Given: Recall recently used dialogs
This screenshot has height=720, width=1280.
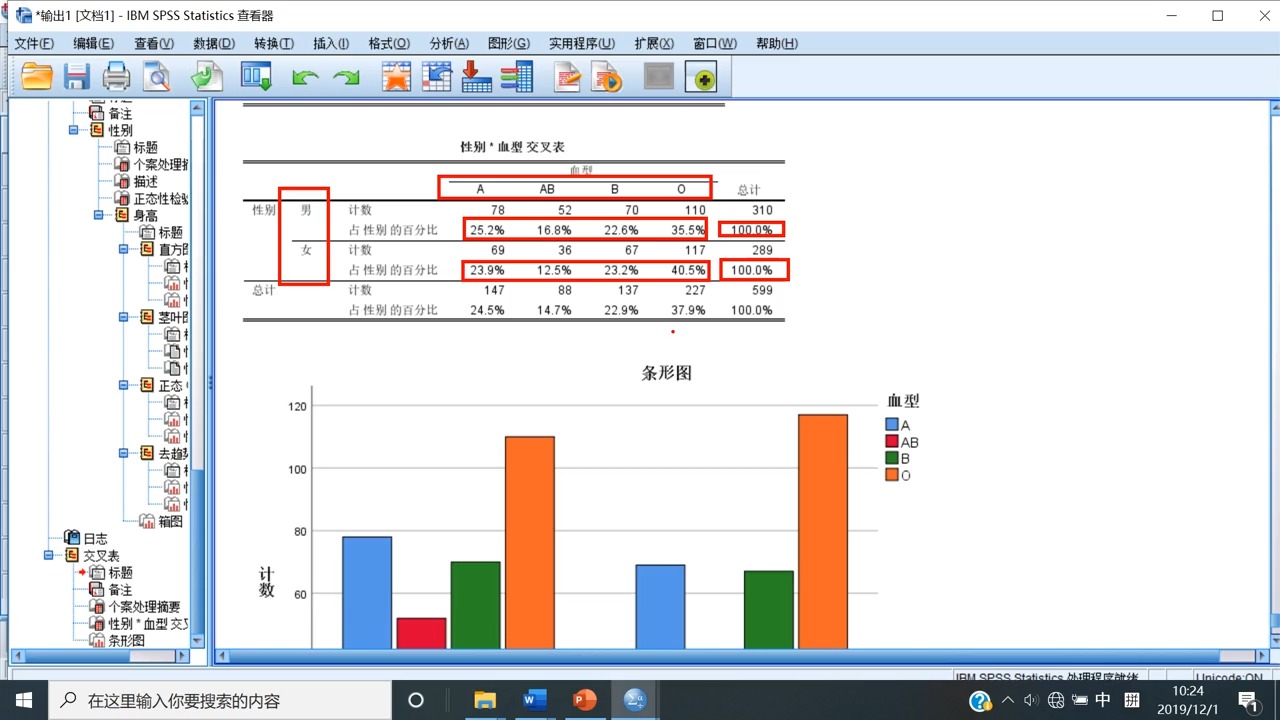Looking at the screenshot, I should coord(257,77).
